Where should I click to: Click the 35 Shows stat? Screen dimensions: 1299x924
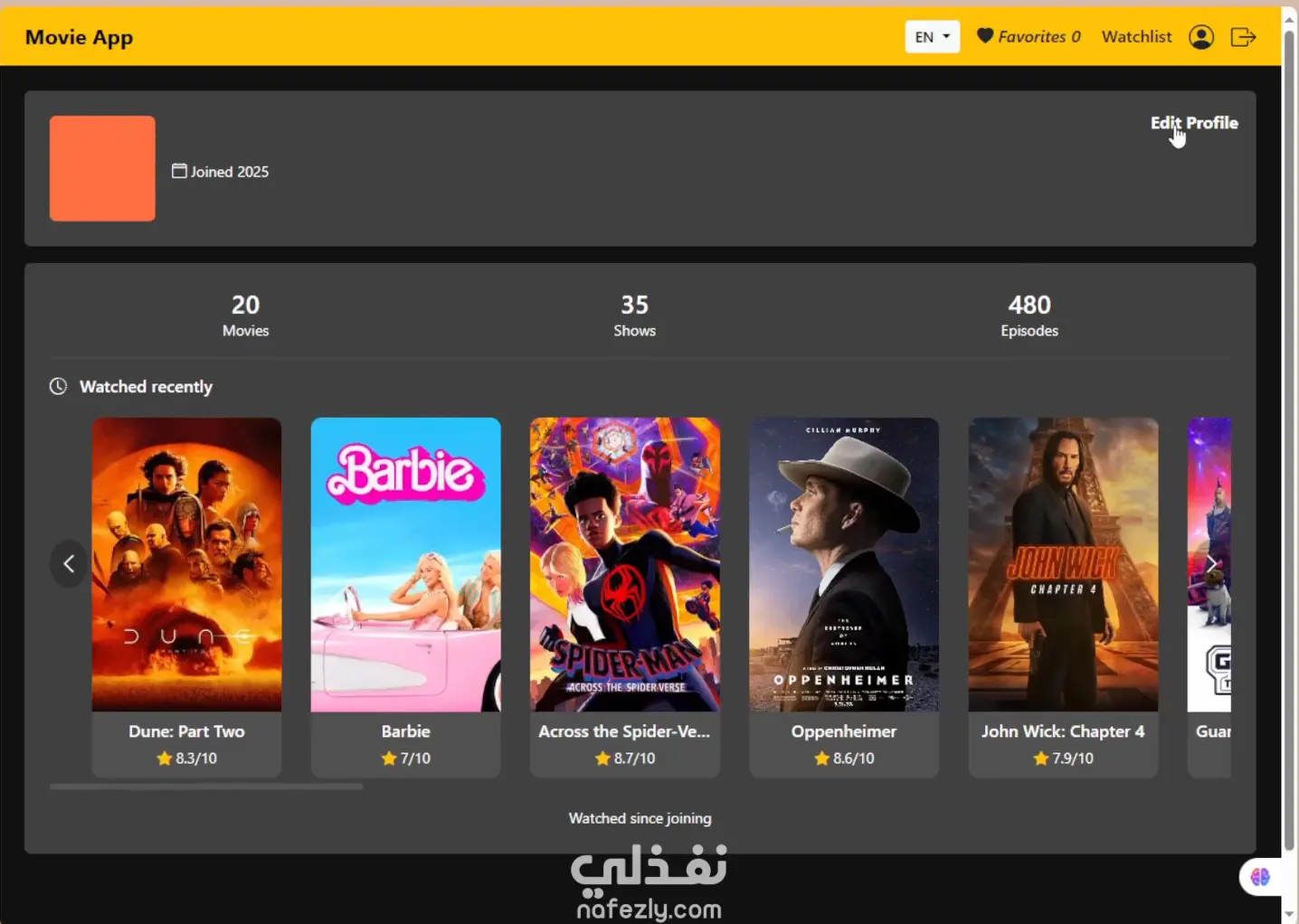point(635,316)
